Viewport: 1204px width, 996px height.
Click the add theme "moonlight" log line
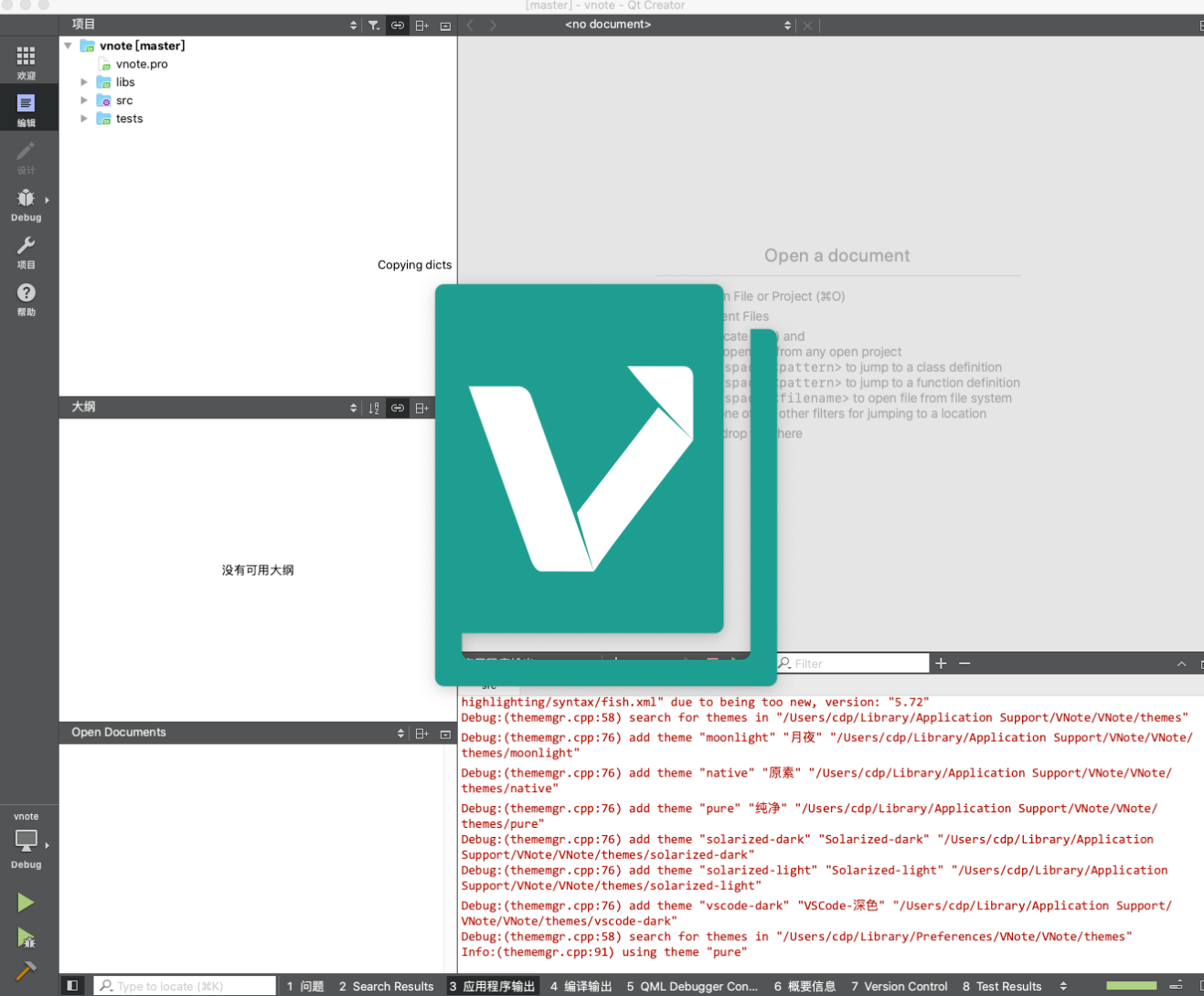tap(826, 746)
